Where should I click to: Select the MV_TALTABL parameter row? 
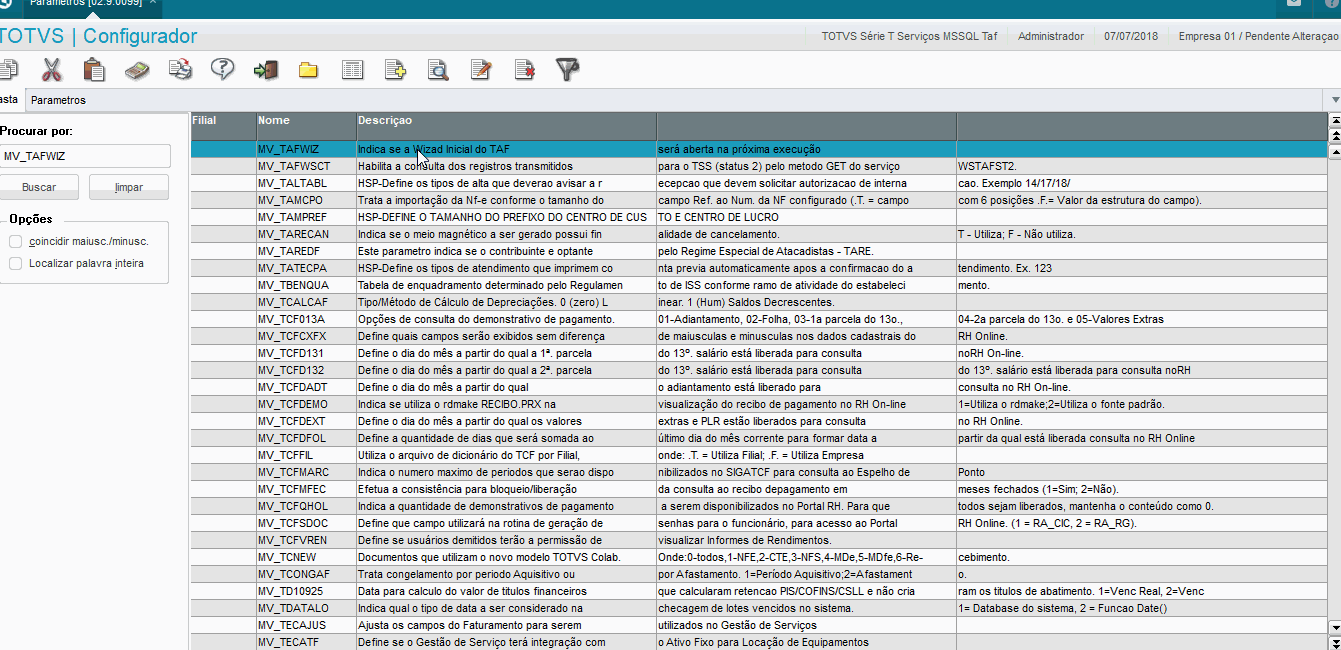point(758,183)
